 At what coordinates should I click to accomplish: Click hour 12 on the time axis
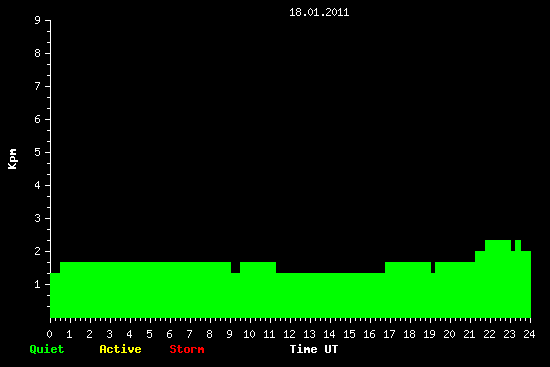click(289, 334)
